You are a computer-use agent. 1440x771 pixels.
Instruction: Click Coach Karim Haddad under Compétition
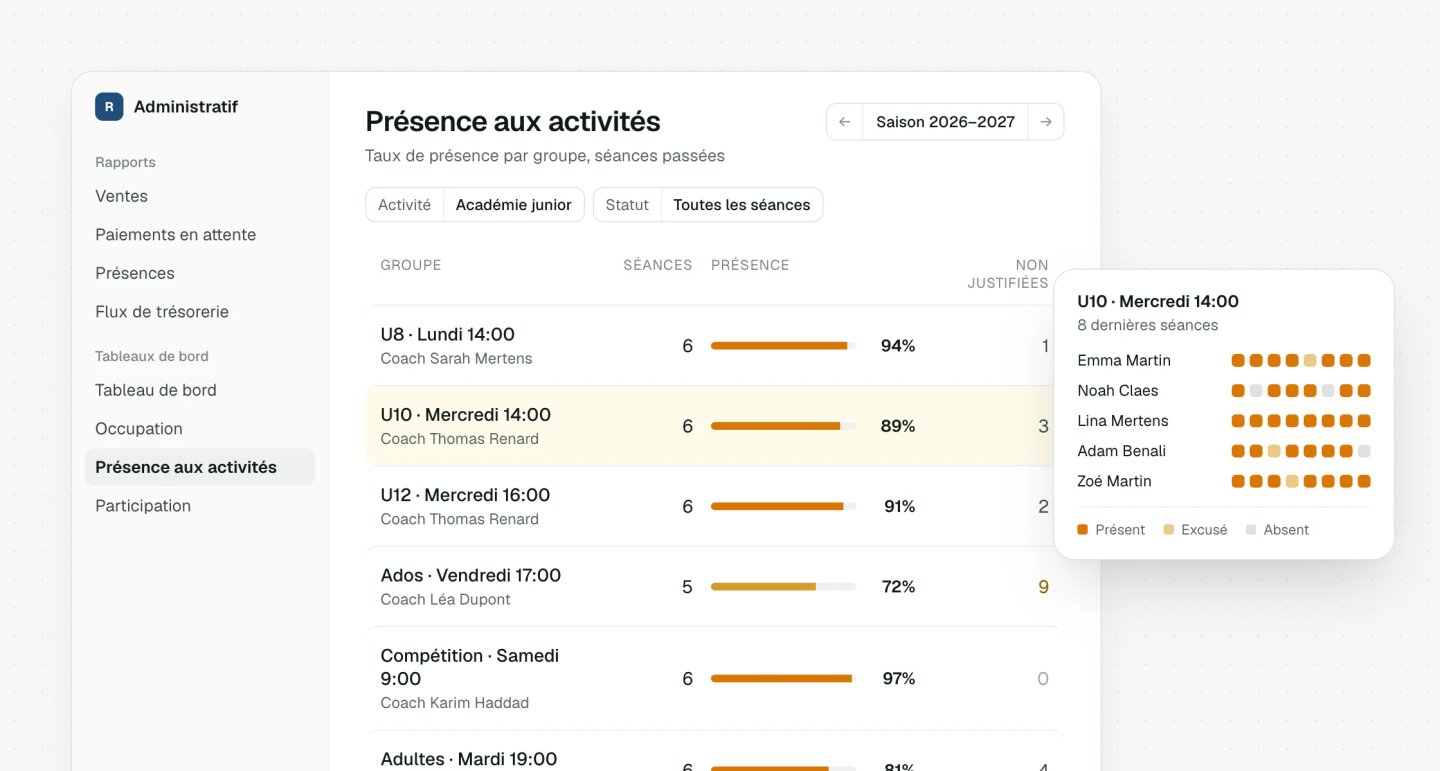pyautogui.click(x=455, y=703)
